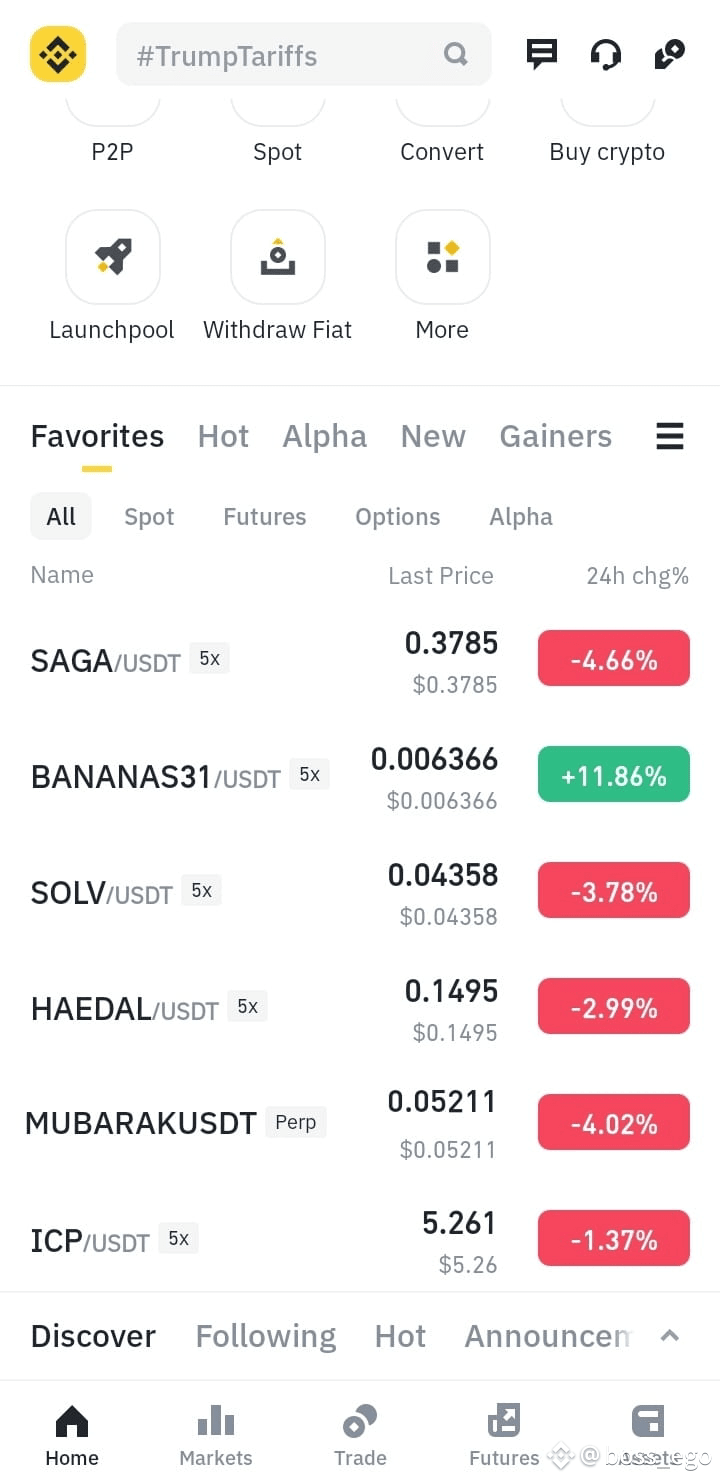
Task: Select the Spot filter chip
Action: coord(149,517)
